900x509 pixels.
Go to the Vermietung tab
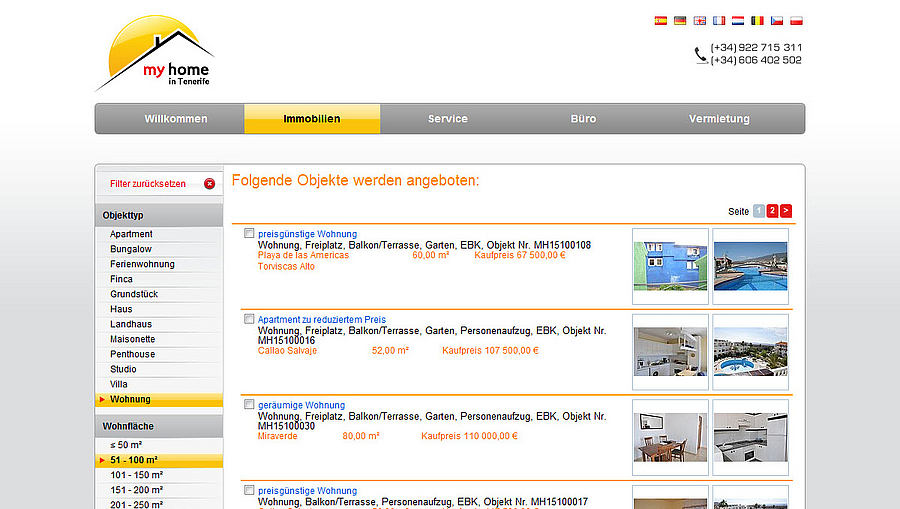719,119
